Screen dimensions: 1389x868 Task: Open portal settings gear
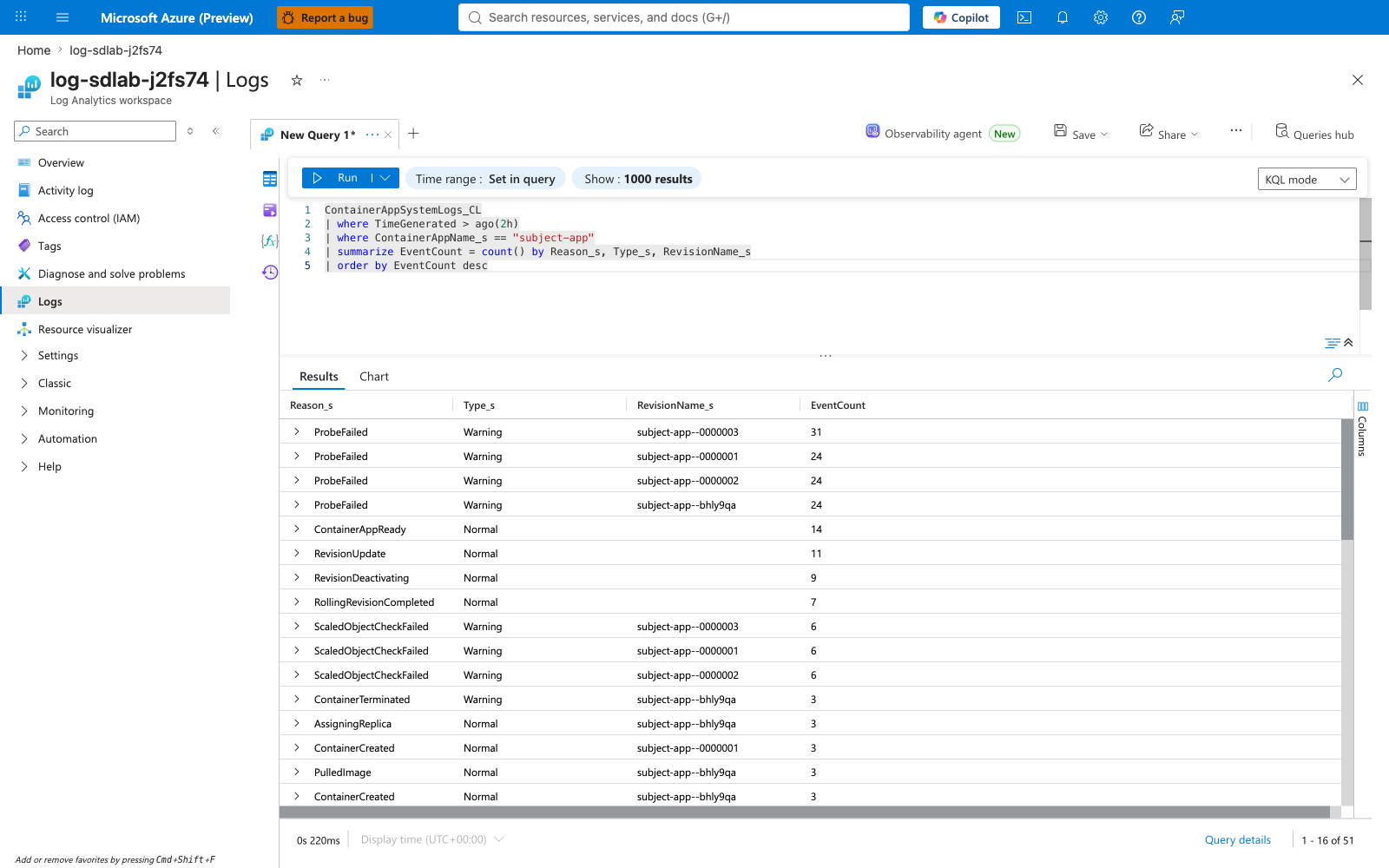click(1101, 17)
